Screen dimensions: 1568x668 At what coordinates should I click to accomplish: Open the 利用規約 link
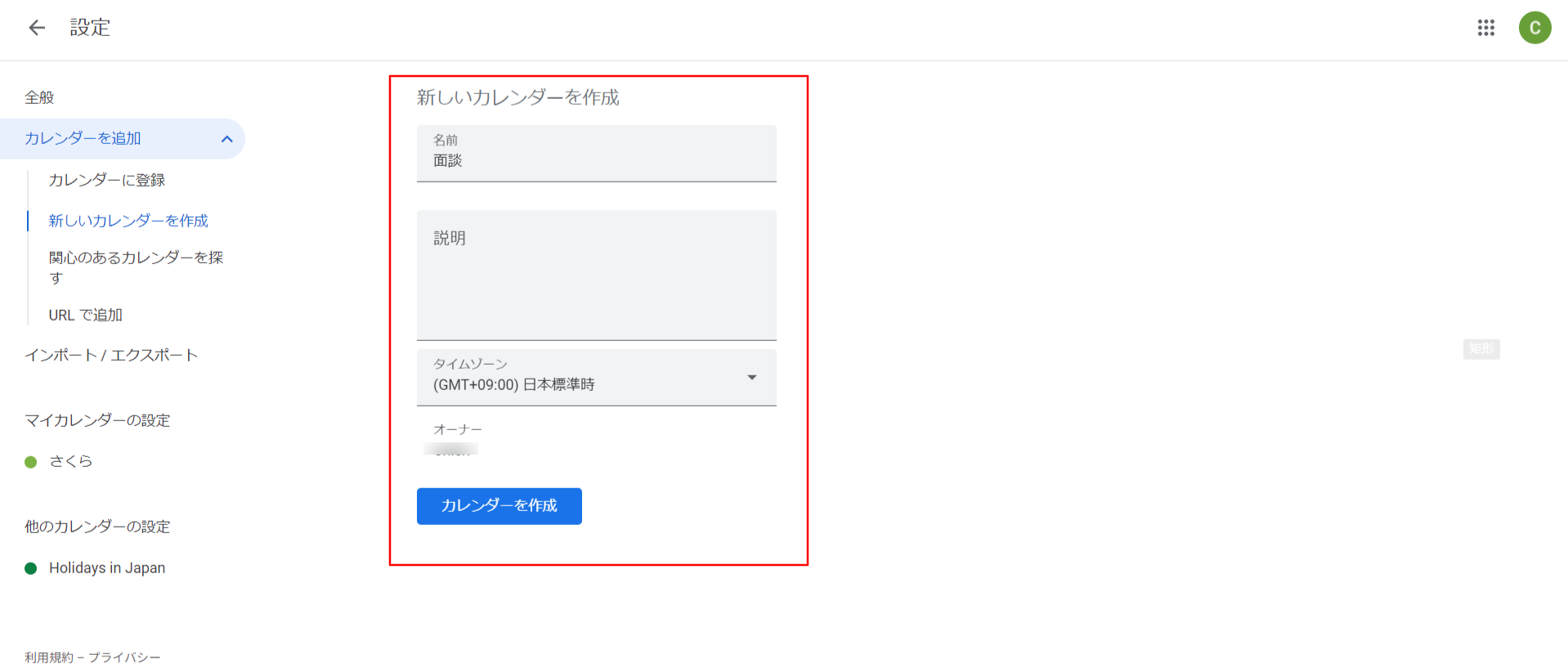49,657
